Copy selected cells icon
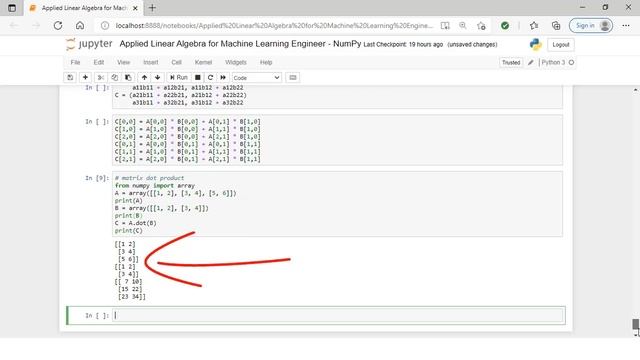The width and height of the screenshot is (640, 360). [114, 78]
